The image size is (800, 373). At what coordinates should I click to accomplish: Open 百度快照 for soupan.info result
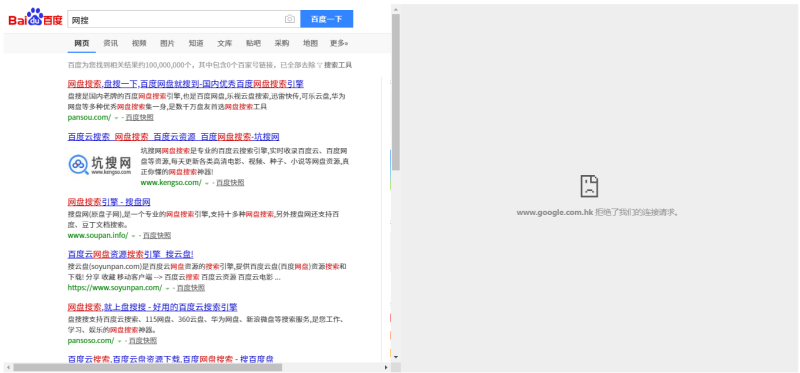click(x=157, y=235)
